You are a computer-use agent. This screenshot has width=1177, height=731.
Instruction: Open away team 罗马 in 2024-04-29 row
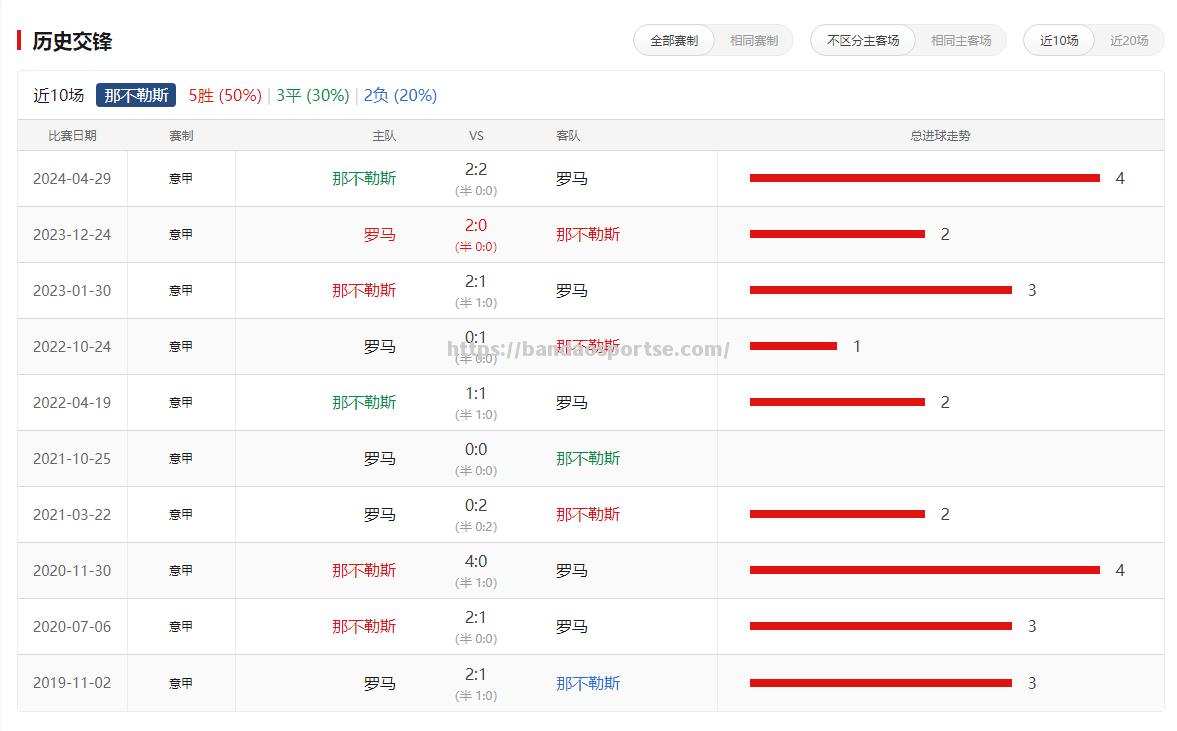[571, 179]
